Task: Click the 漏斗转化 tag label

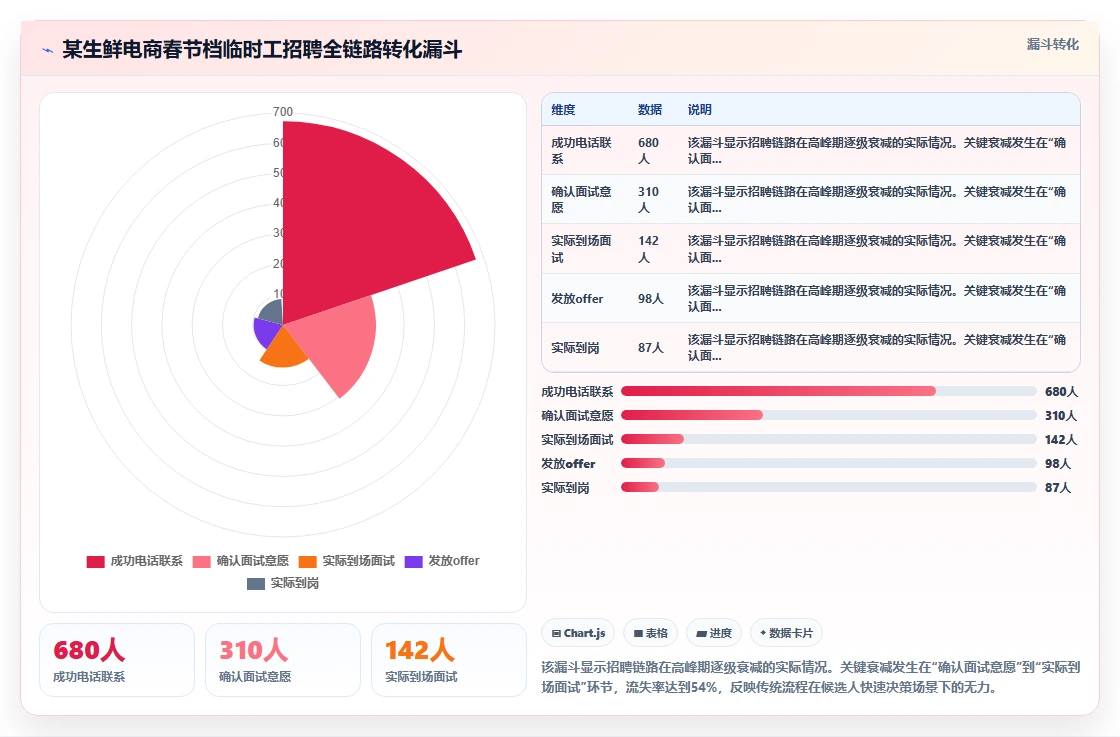Action: tap(1052, 44)
